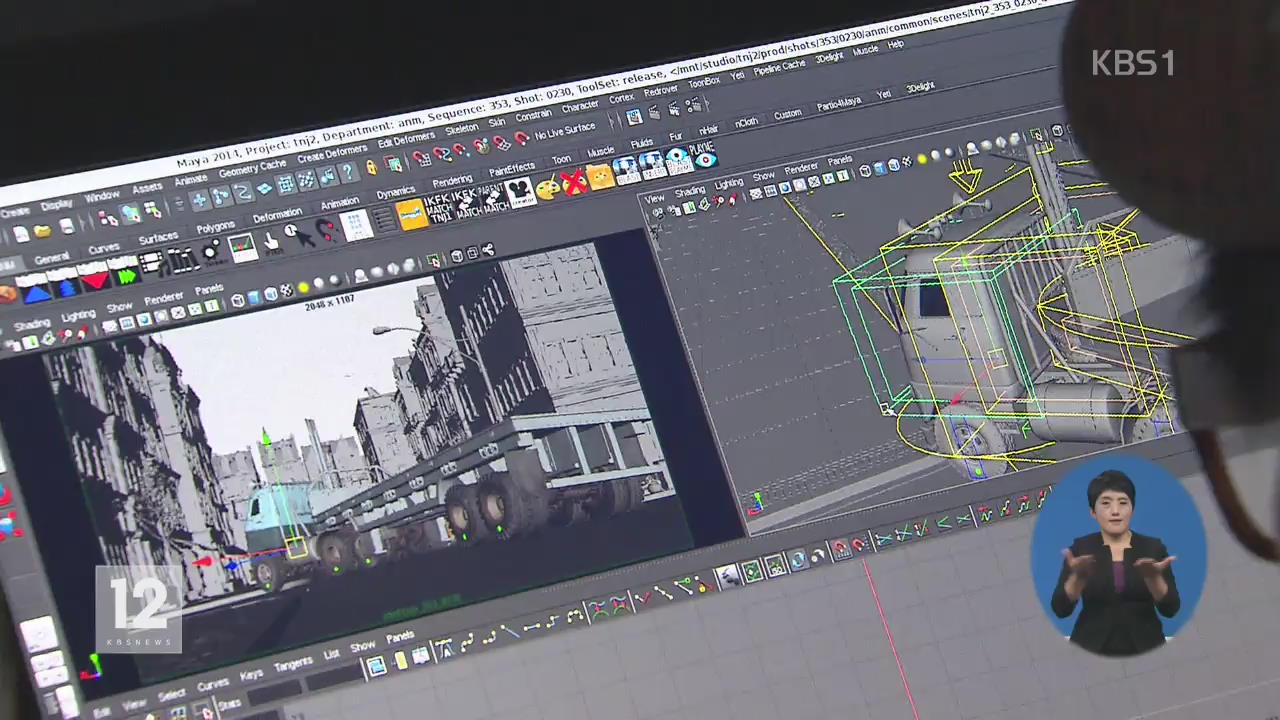Open the Pipeline Cache menu
This screenshot has height=720, width=1280.
coord(779,66)
